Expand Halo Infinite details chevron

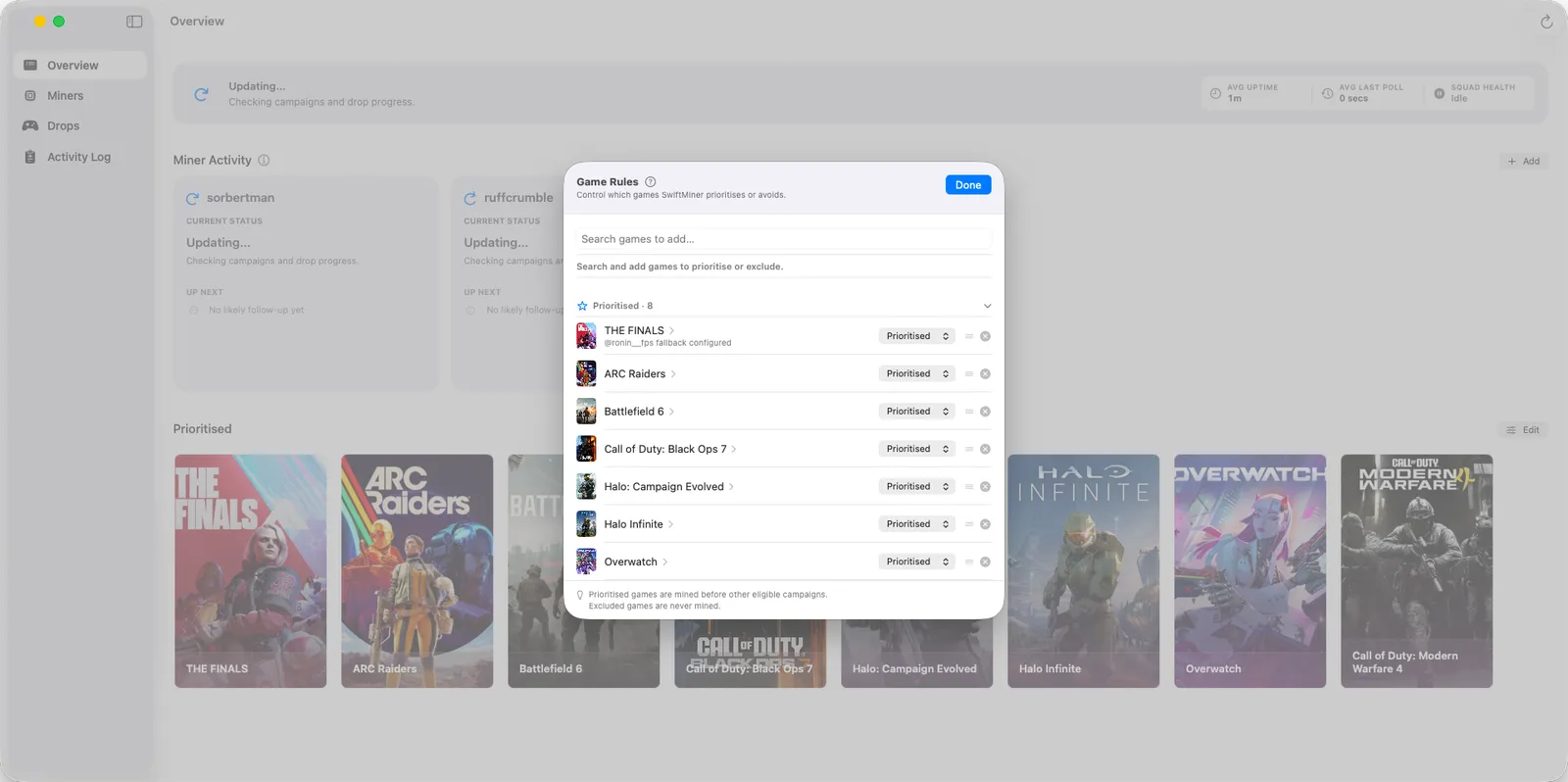[x=671, y=524]
